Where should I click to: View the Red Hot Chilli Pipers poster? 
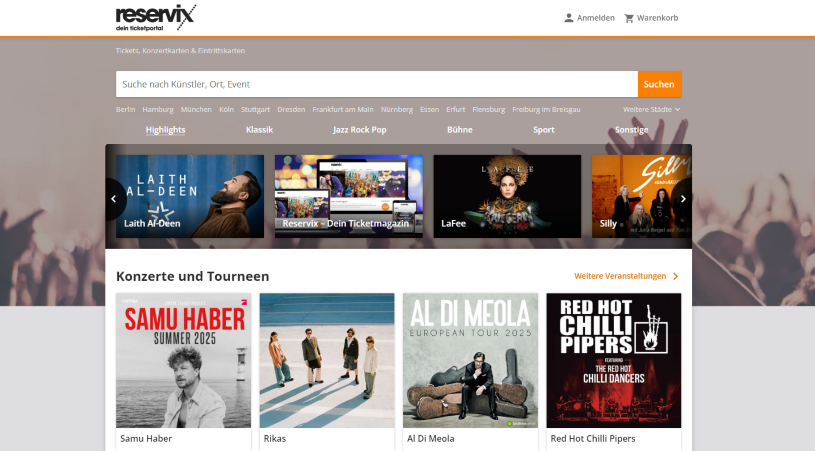(613, 360)
